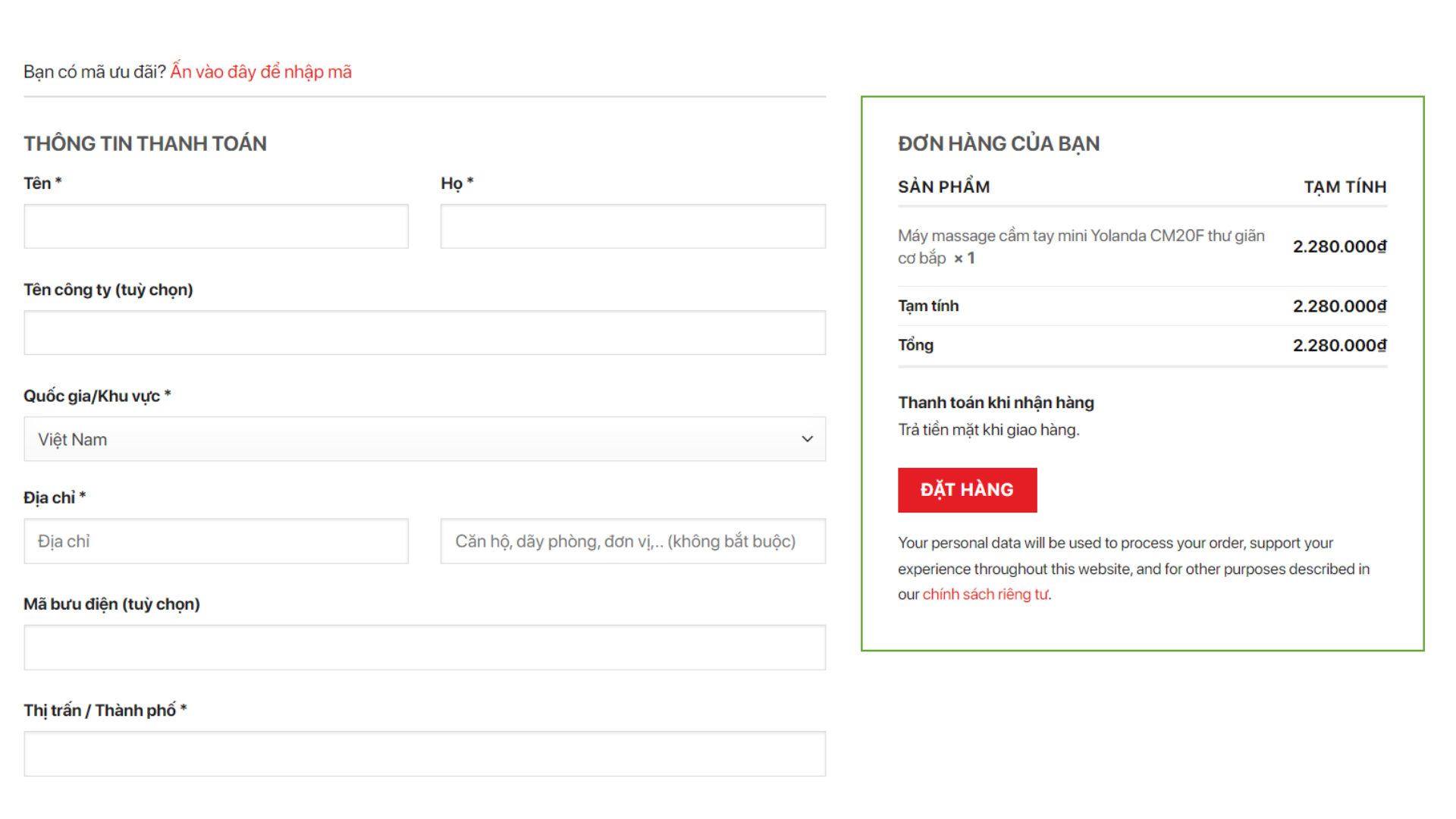Select Thanh toán khi nhận hàng option
The width and height of the screenshot is (1456, 819).
pos(996,403)
